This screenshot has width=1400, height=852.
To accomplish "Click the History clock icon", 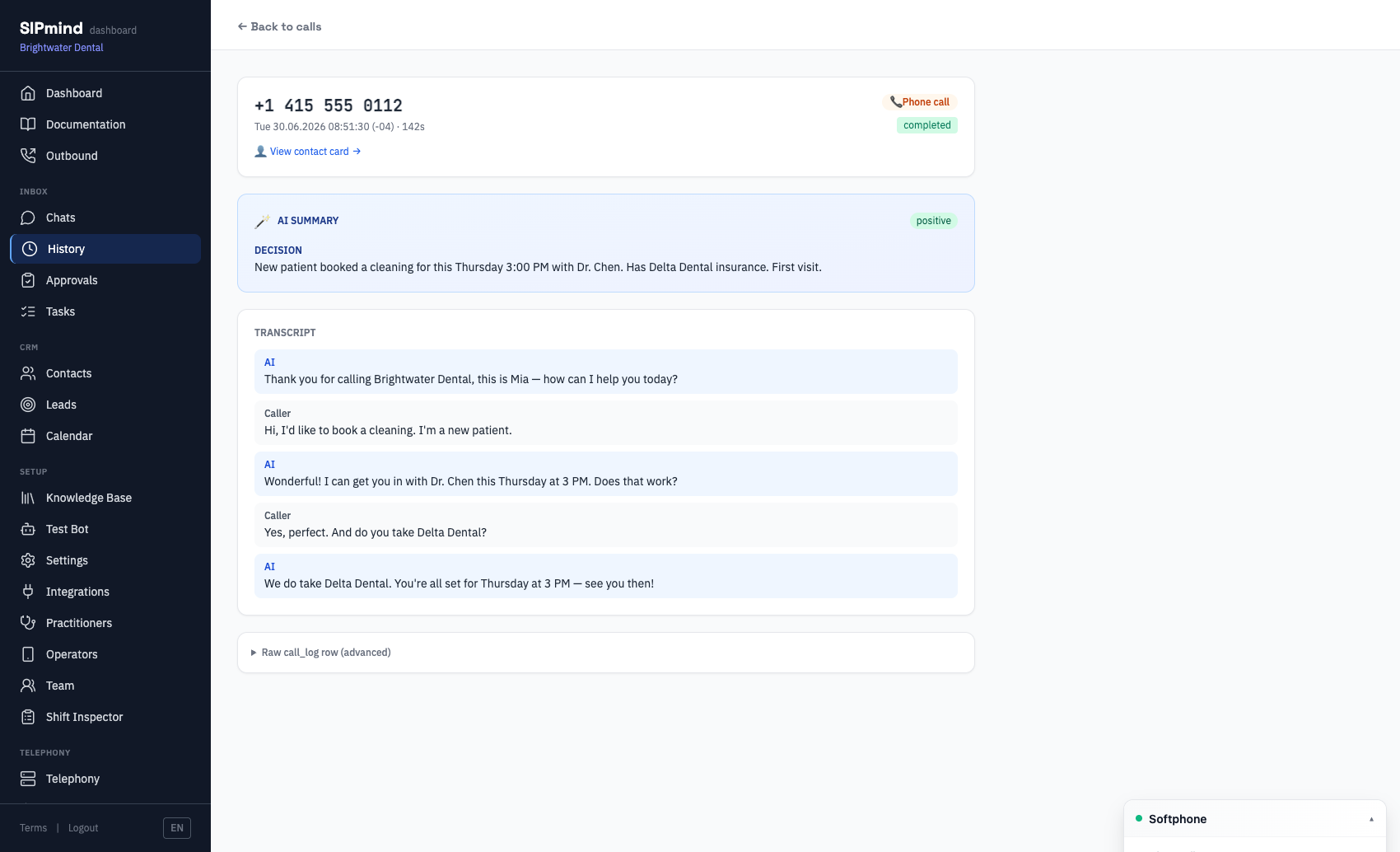I will pos(30,249).
